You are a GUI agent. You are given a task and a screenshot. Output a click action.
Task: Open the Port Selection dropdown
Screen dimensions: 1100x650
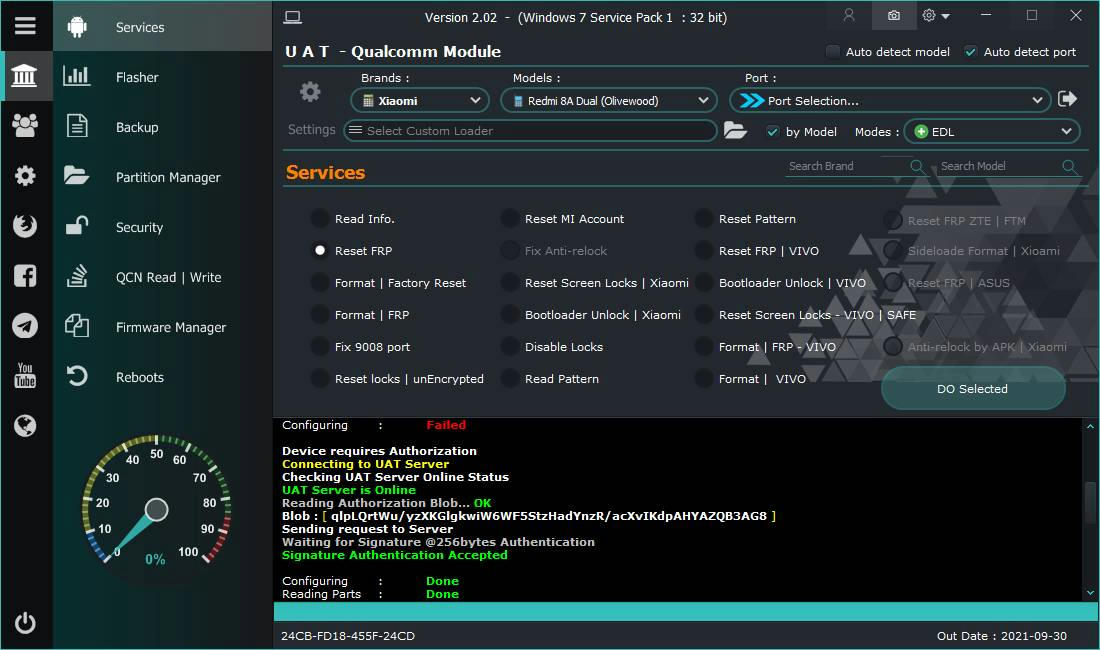click(x=890, y=100)
